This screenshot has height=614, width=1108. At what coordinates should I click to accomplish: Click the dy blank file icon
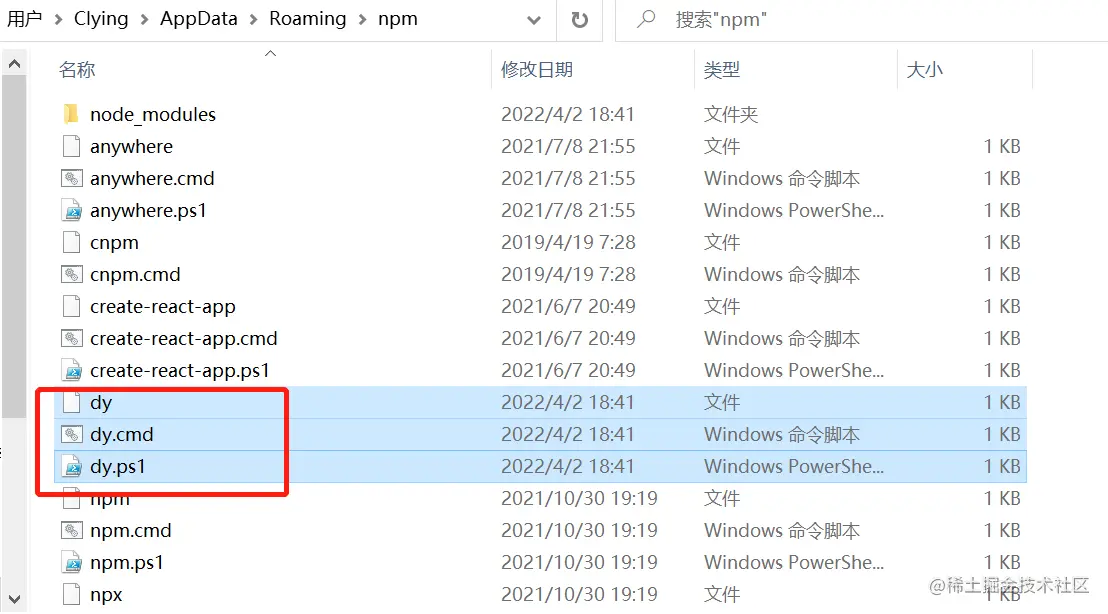click(x=71, y=402)
